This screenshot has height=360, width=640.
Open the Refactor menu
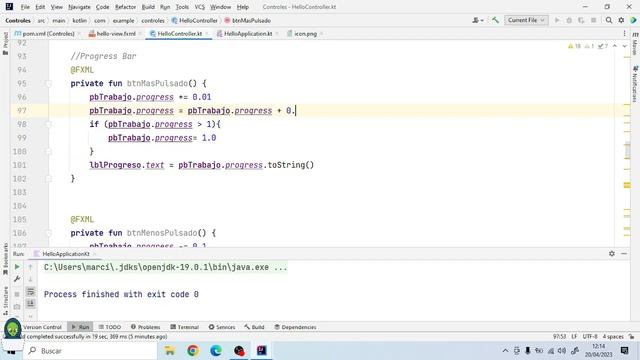(125, 7)
